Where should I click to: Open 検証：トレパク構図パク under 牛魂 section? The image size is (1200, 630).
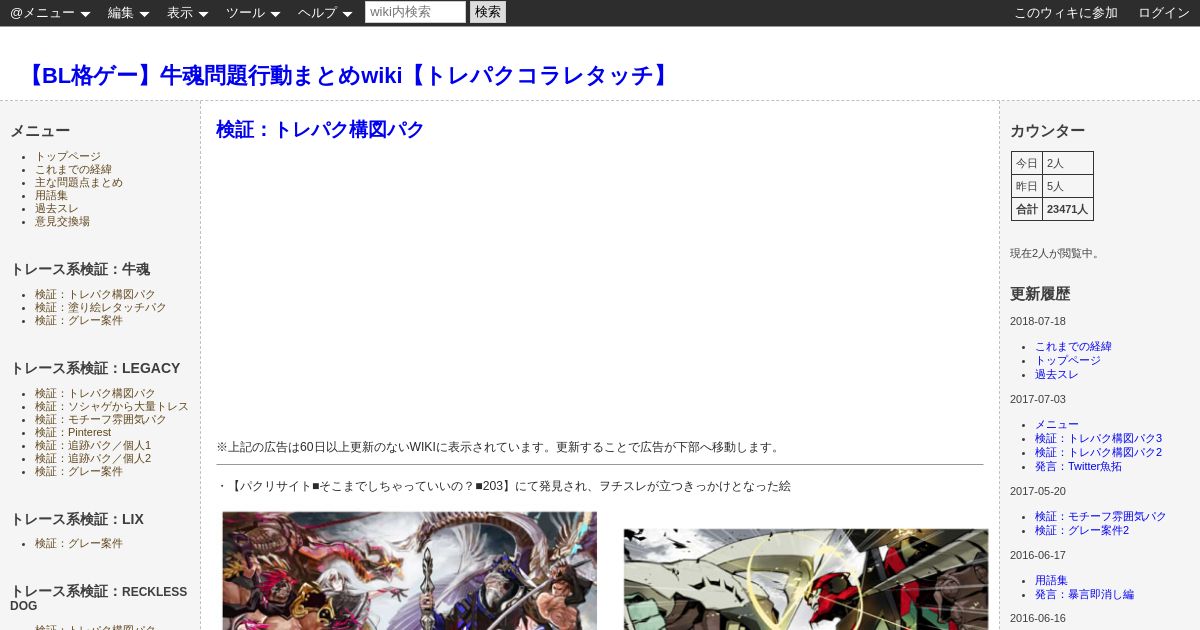click(95, 295)
